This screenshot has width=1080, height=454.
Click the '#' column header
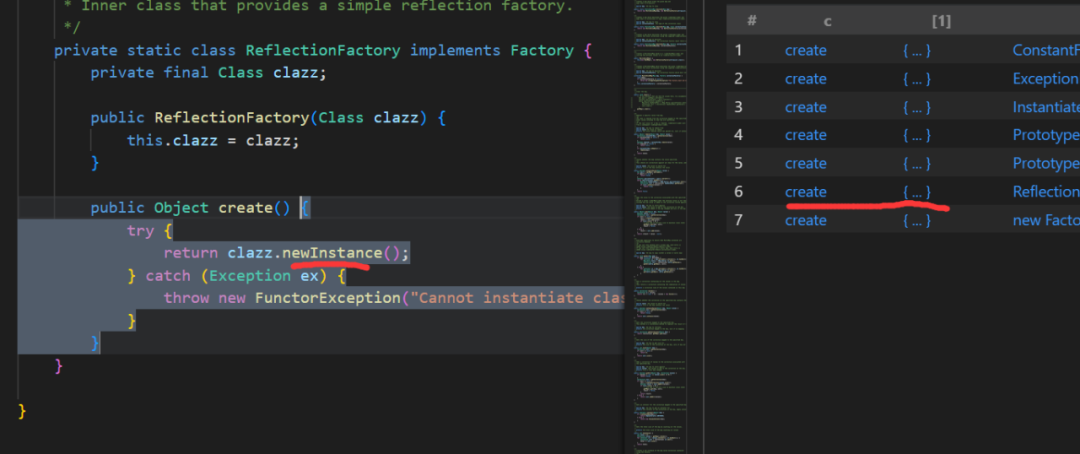[752, 21]
